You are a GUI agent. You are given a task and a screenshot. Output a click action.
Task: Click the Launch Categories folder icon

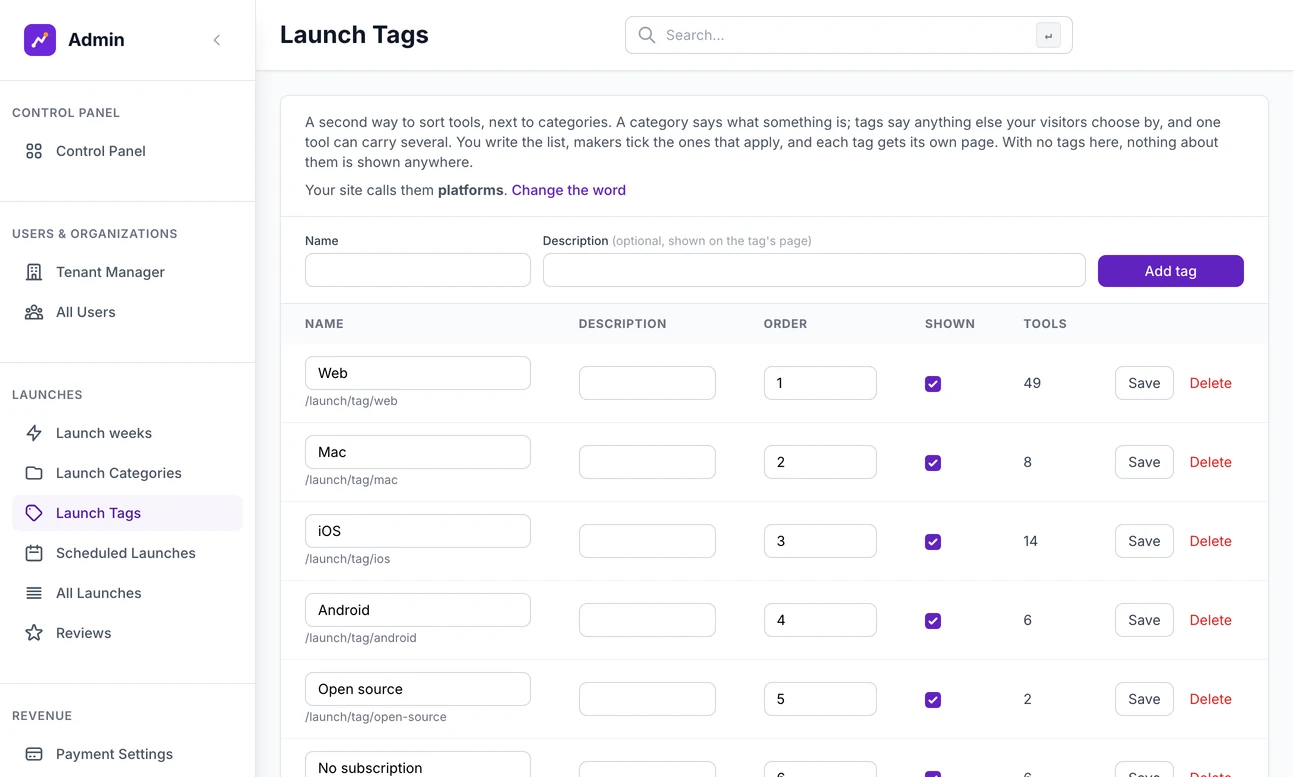34,473
